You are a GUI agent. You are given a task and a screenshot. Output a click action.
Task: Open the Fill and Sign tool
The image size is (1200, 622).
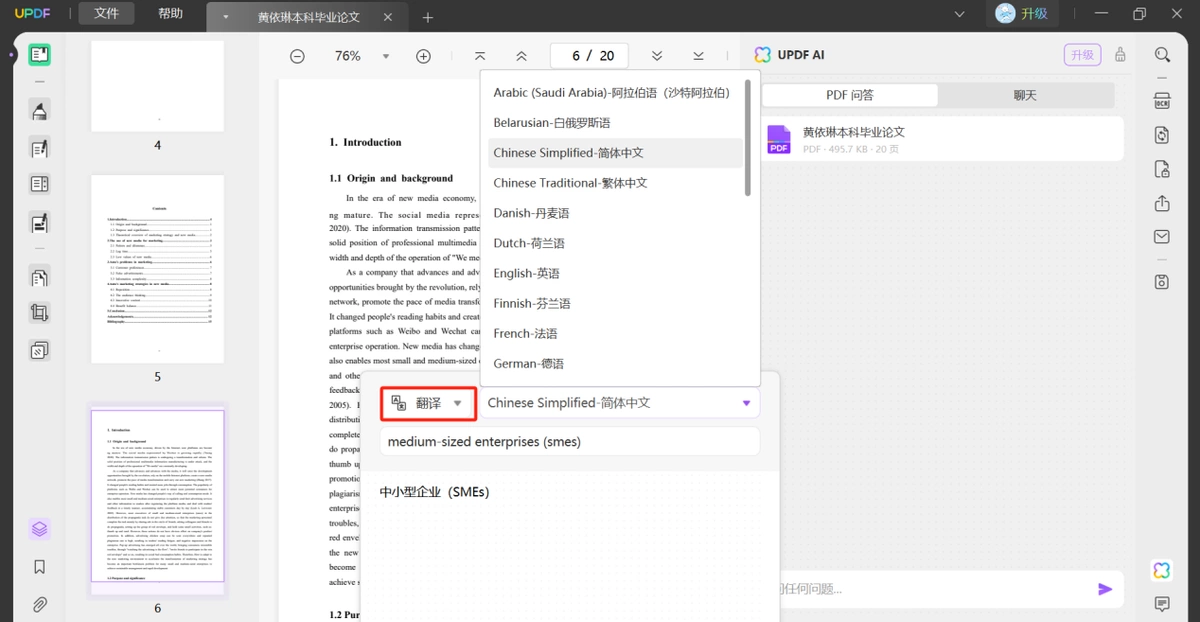click(40, 222)
